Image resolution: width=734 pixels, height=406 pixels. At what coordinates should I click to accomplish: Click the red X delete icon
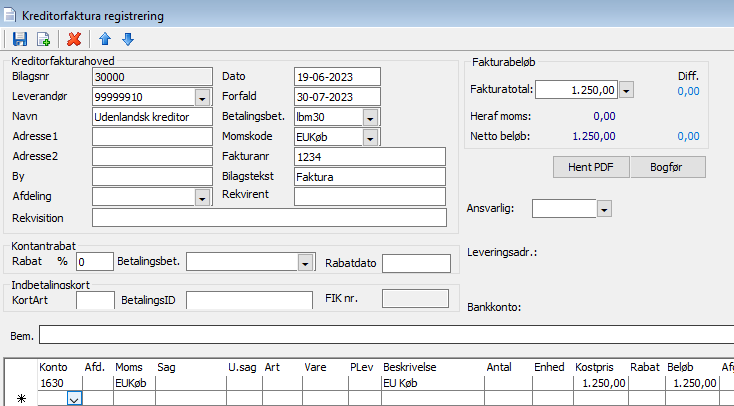[74, 40]
